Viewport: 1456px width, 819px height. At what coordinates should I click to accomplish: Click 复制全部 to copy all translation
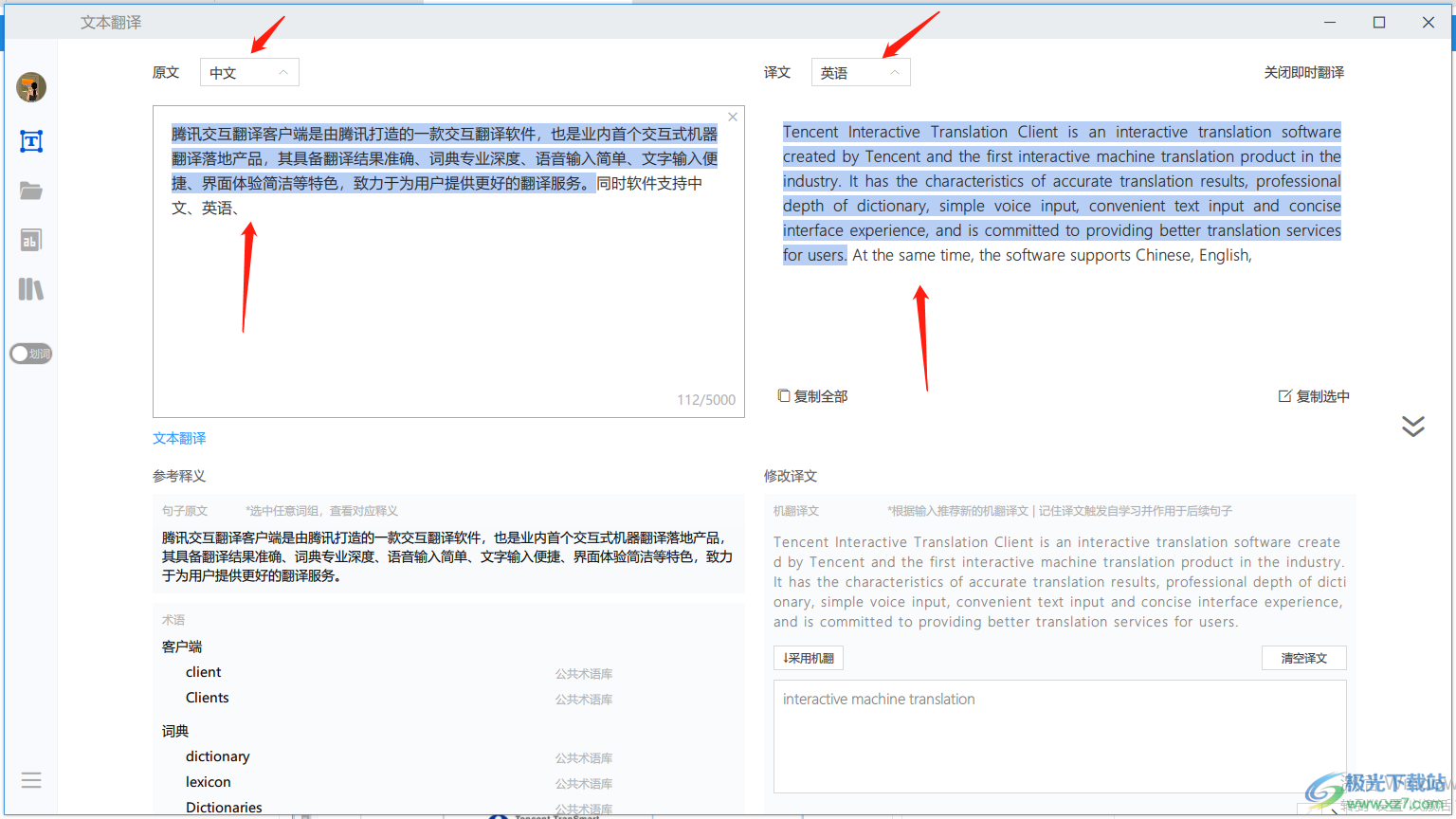coord(812,396)
